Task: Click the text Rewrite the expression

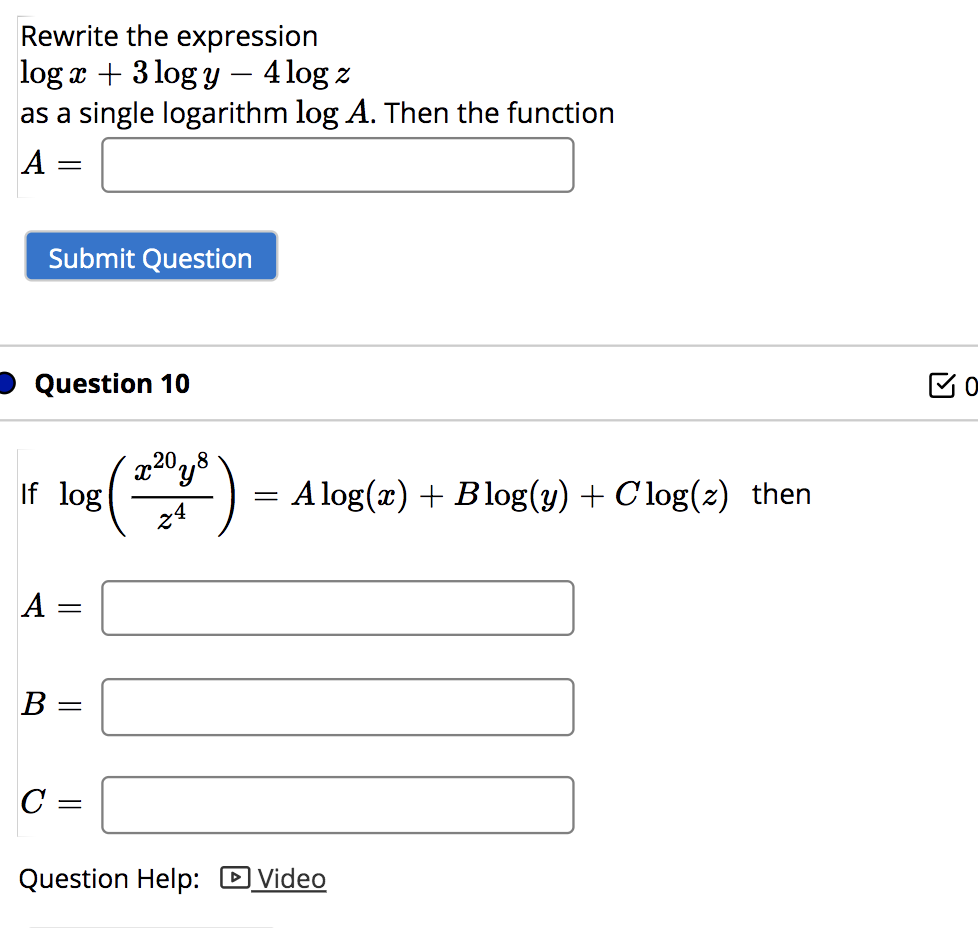Action: pos(168,36)
